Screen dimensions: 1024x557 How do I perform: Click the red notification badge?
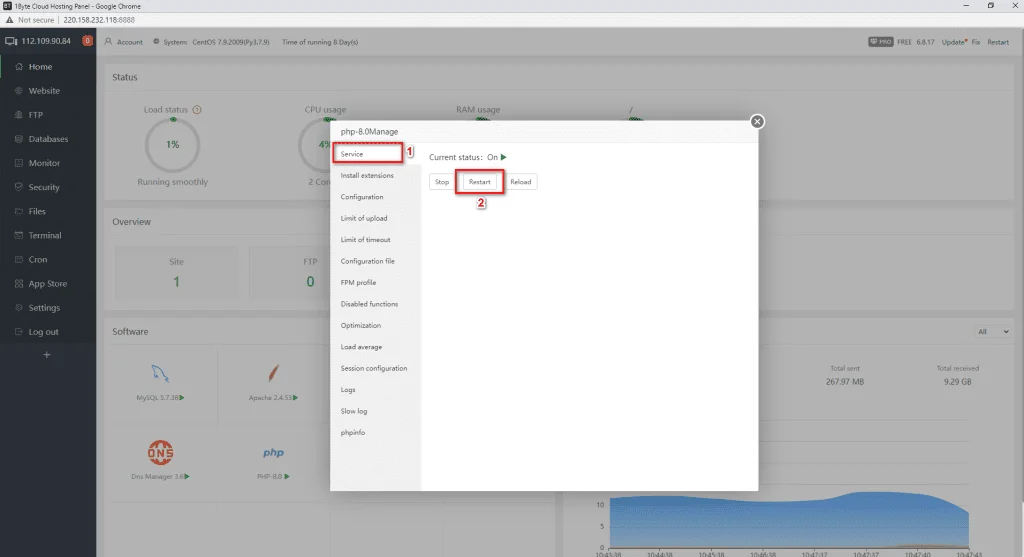(87, 40)
